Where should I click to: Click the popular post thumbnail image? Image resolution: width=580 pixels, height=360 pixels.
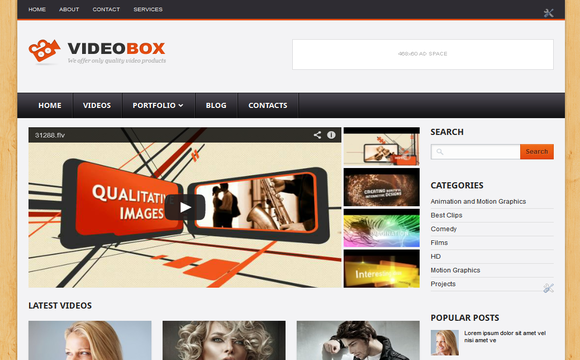click(x=445, y=343)
